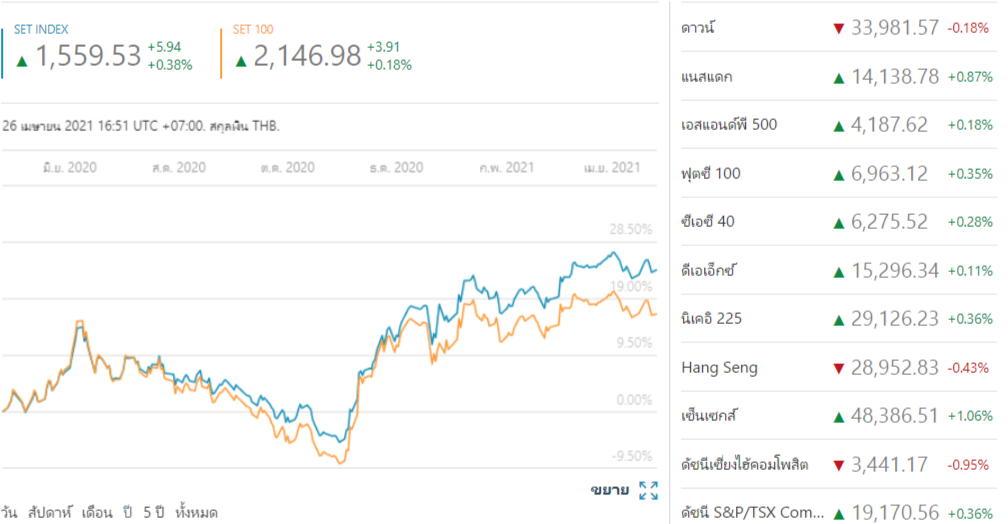The image size is (1008, 524).
Task: Click the green up arrow for นิเคอิ 225
Action: point(838,319)
